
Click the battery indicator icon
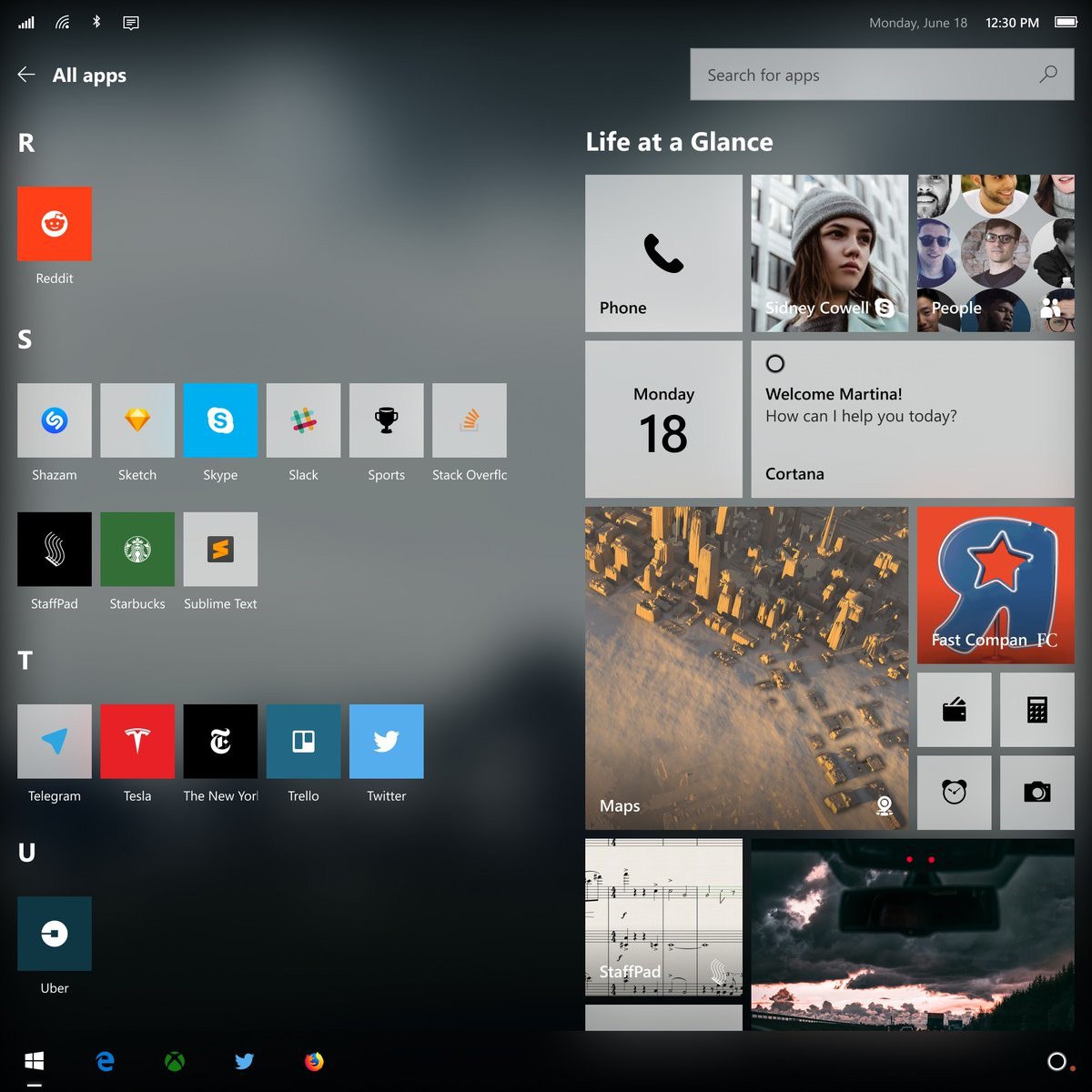coord(1066,23)
